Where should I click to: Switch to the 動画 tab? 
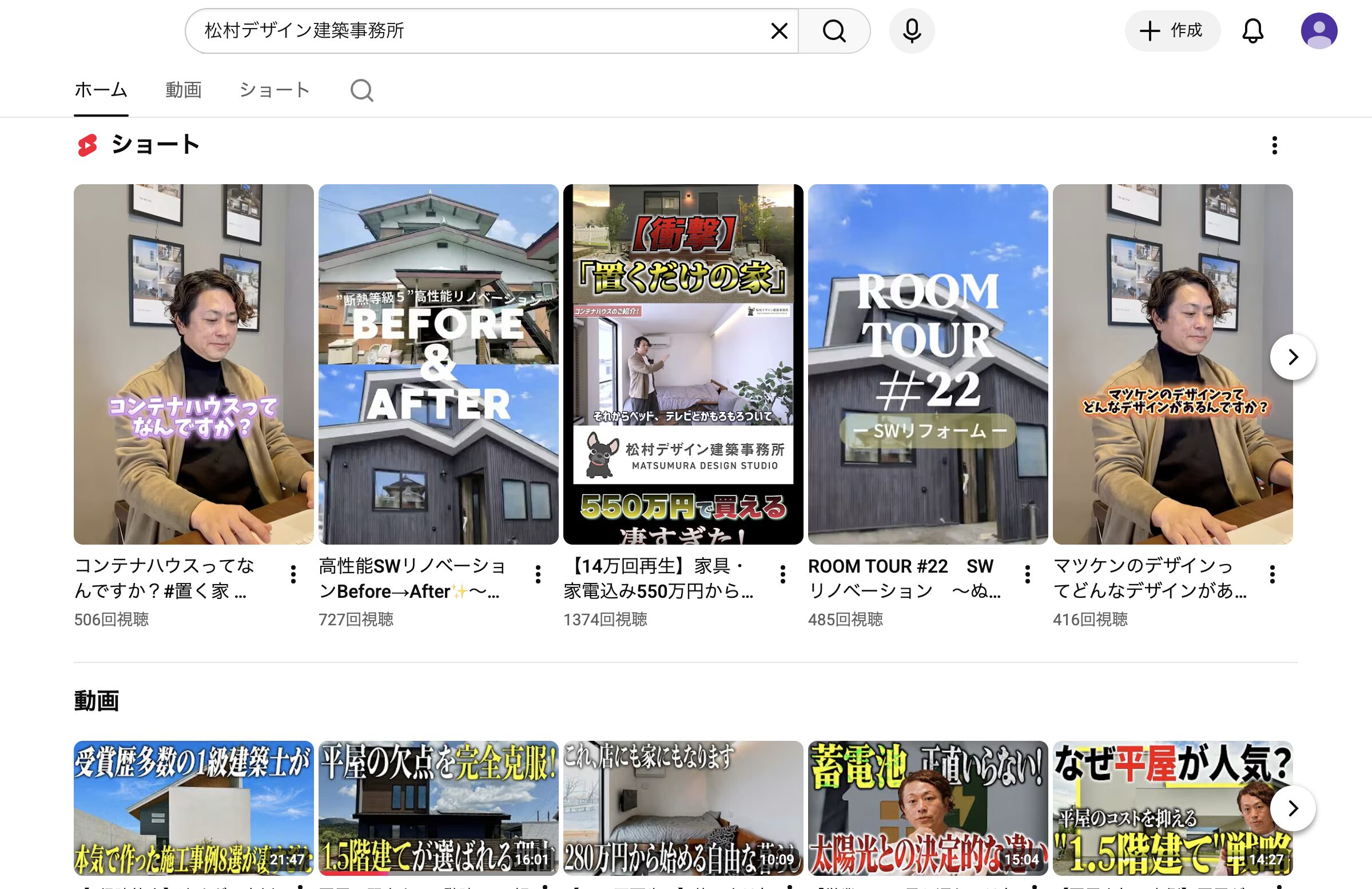(184, 90)
